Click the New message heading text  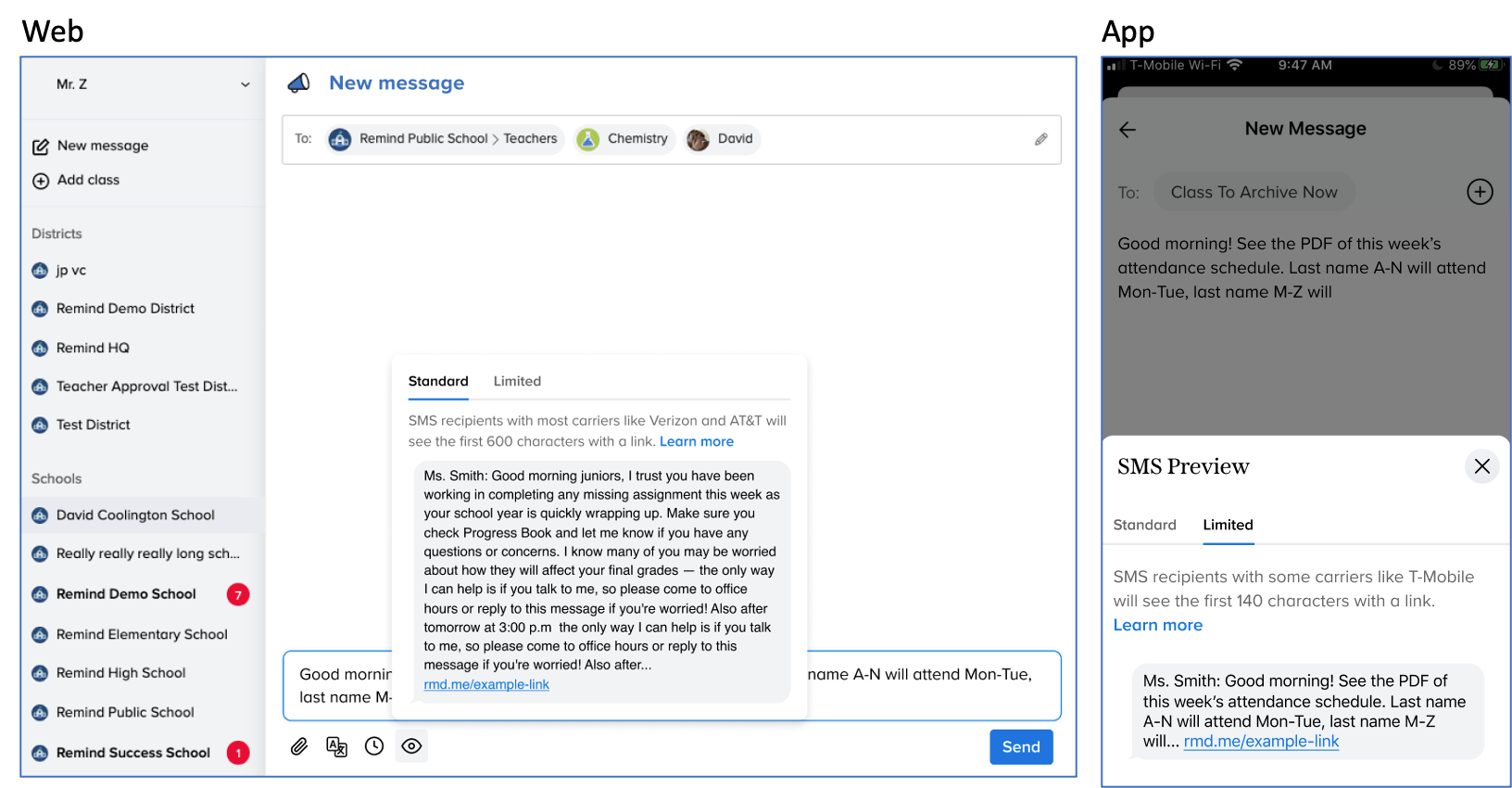397,83
